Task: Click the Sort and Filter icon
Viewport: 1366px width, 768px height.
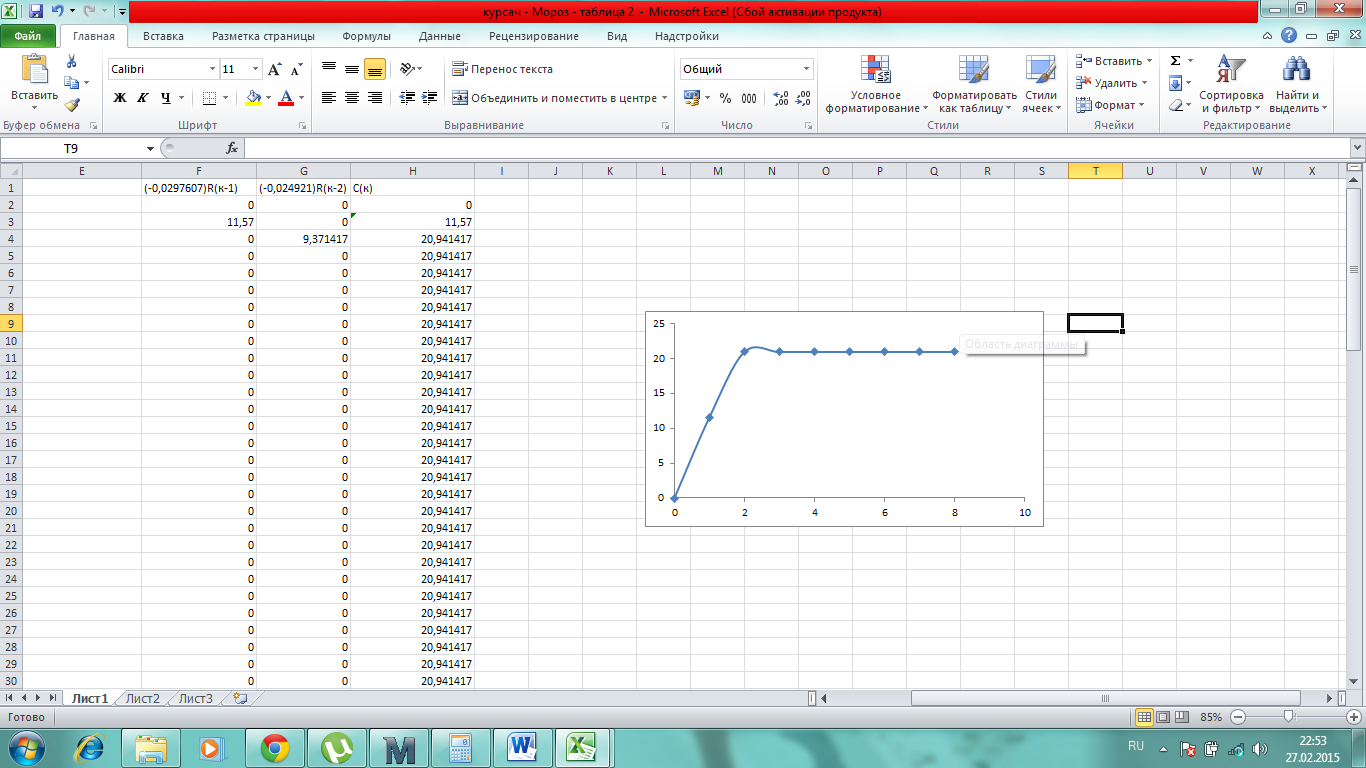Action: pos(1231,70)
